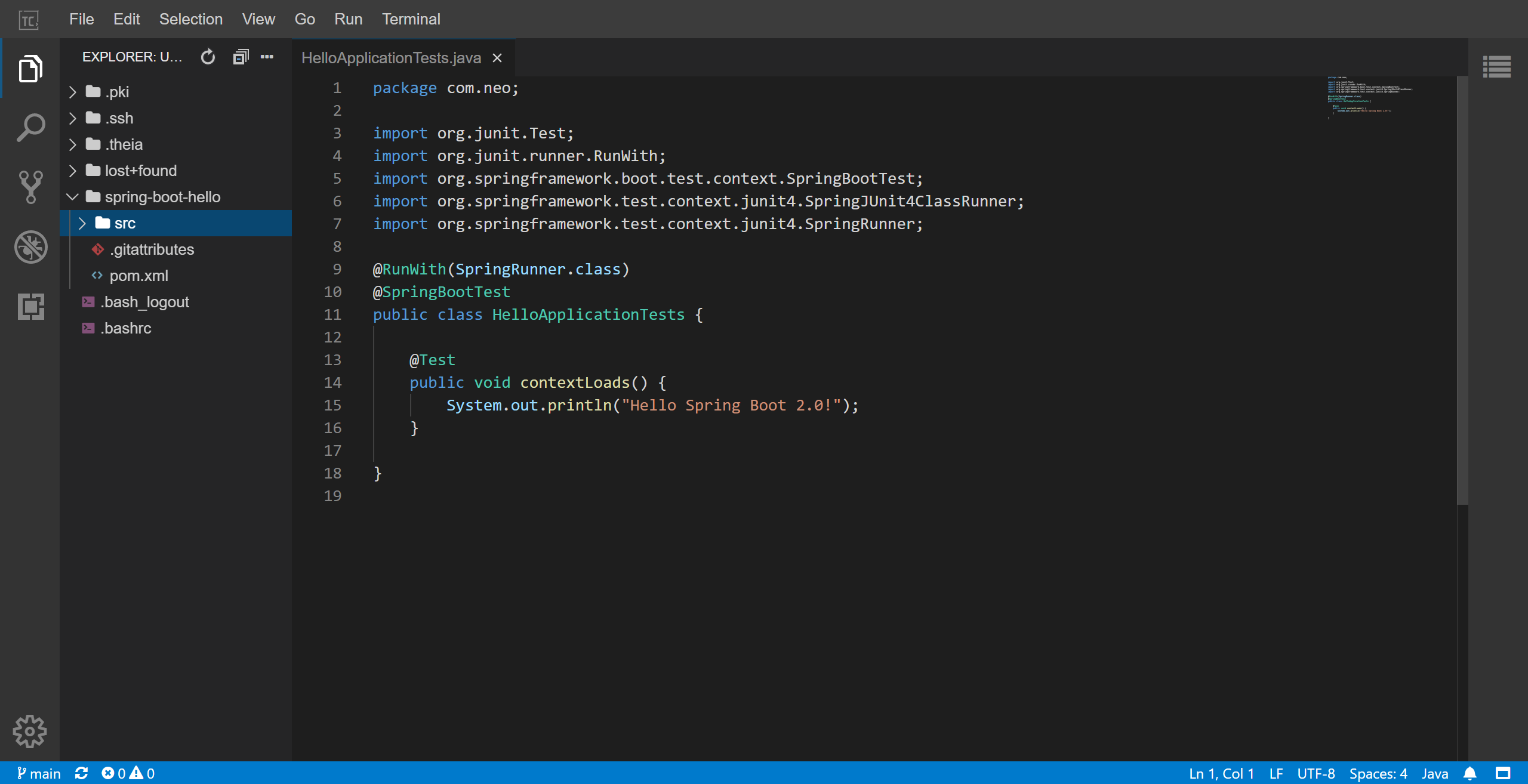
Task: Refresh the Explorer file tree
Action: point(208,57)
